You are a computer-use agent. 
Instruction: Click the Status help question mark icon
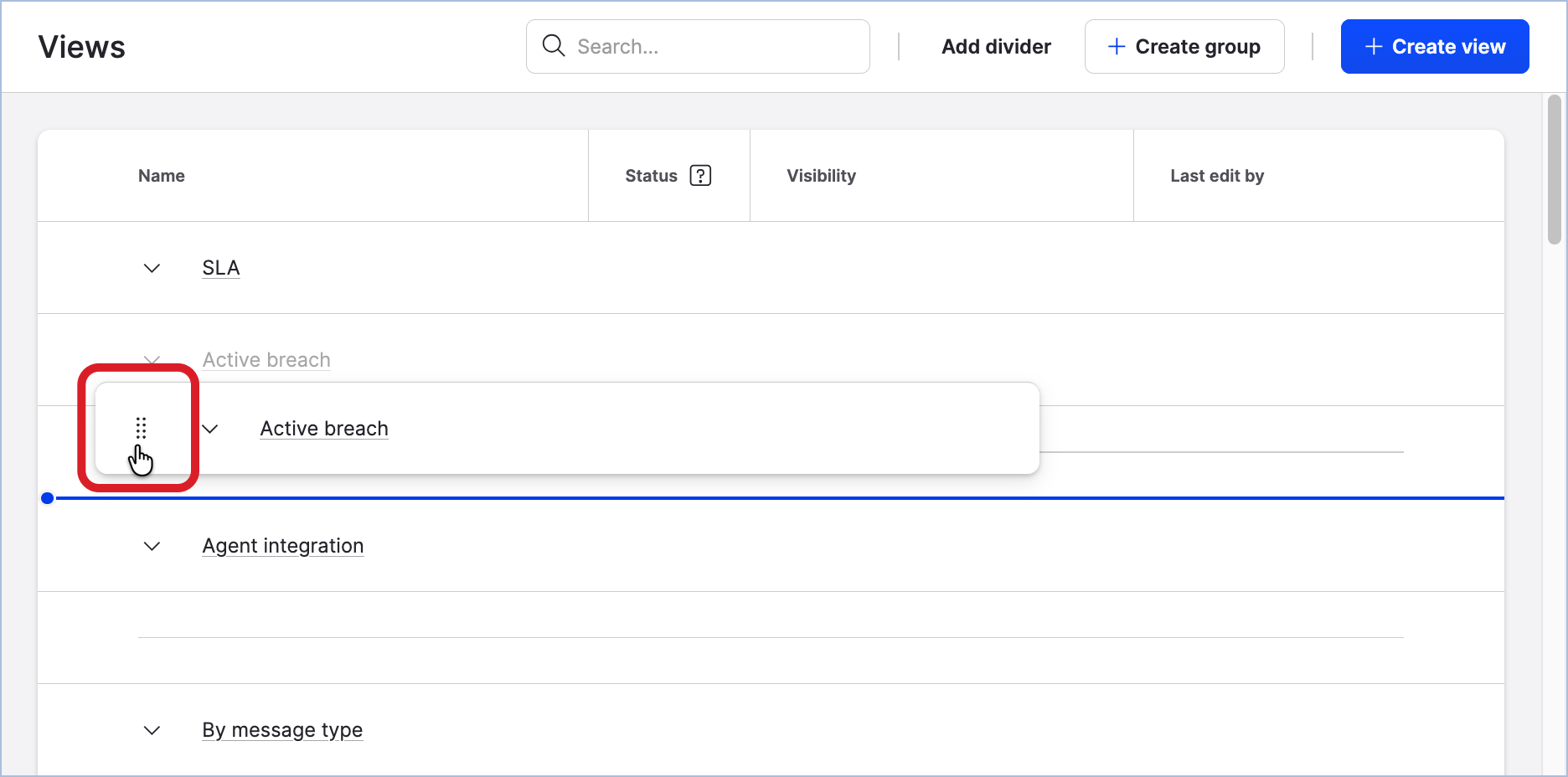700,176
